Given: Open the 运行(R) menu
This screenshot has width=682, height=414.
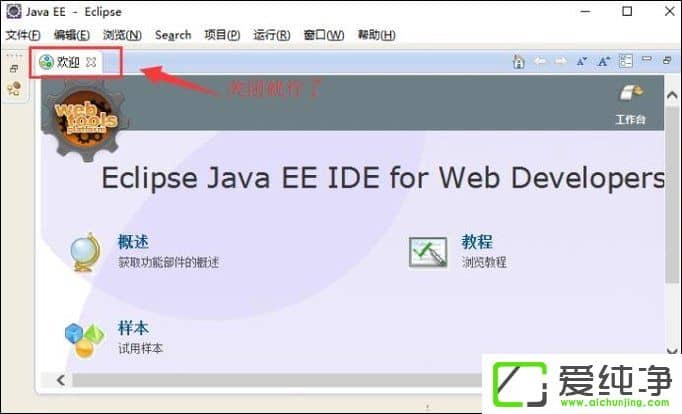Looking at the screenshot, I should pos(272,35).
